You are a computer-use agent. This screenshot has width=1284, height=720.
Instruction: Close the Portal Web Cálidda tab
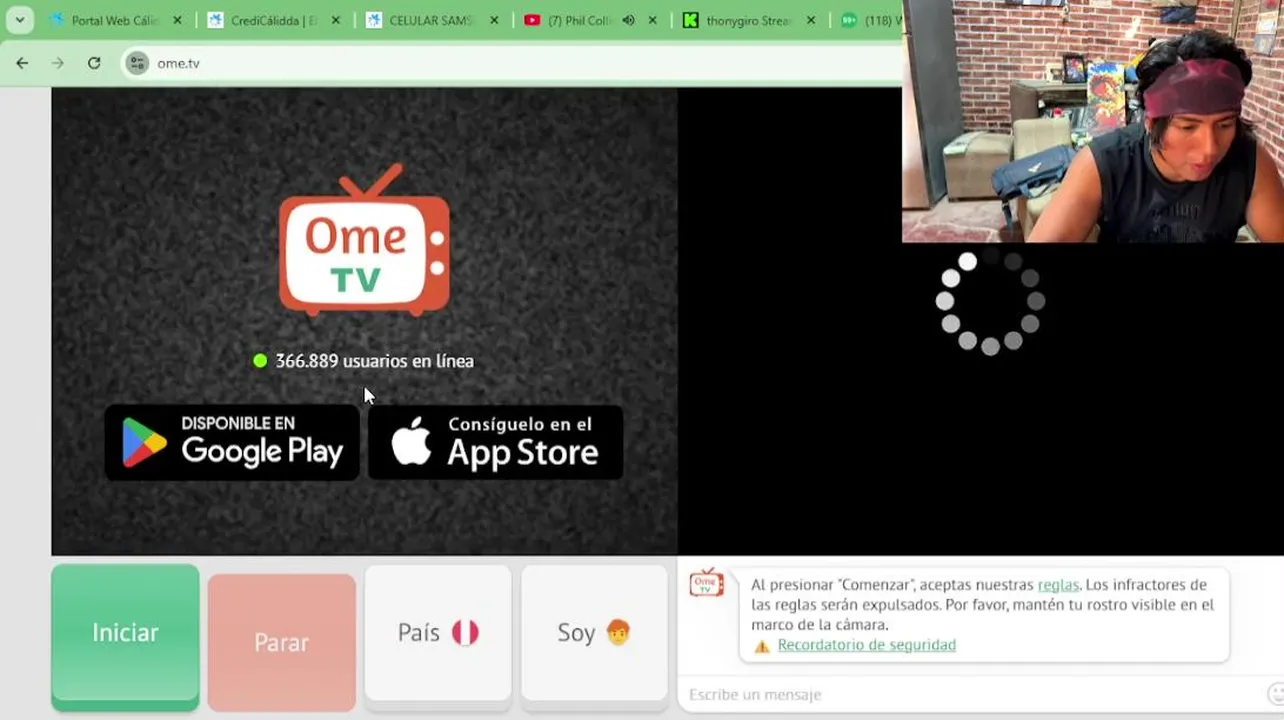(177, 20)
